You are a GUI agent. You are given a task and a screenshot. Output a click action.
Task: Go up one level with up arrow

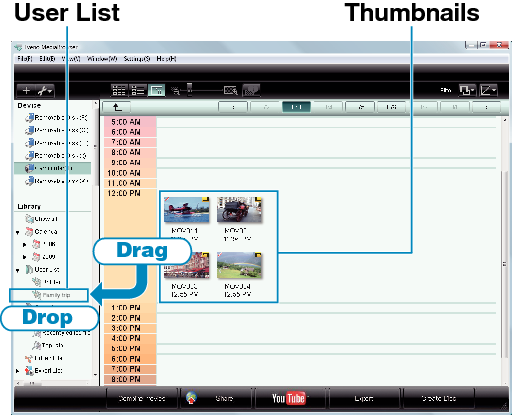[x=116, y=107]
